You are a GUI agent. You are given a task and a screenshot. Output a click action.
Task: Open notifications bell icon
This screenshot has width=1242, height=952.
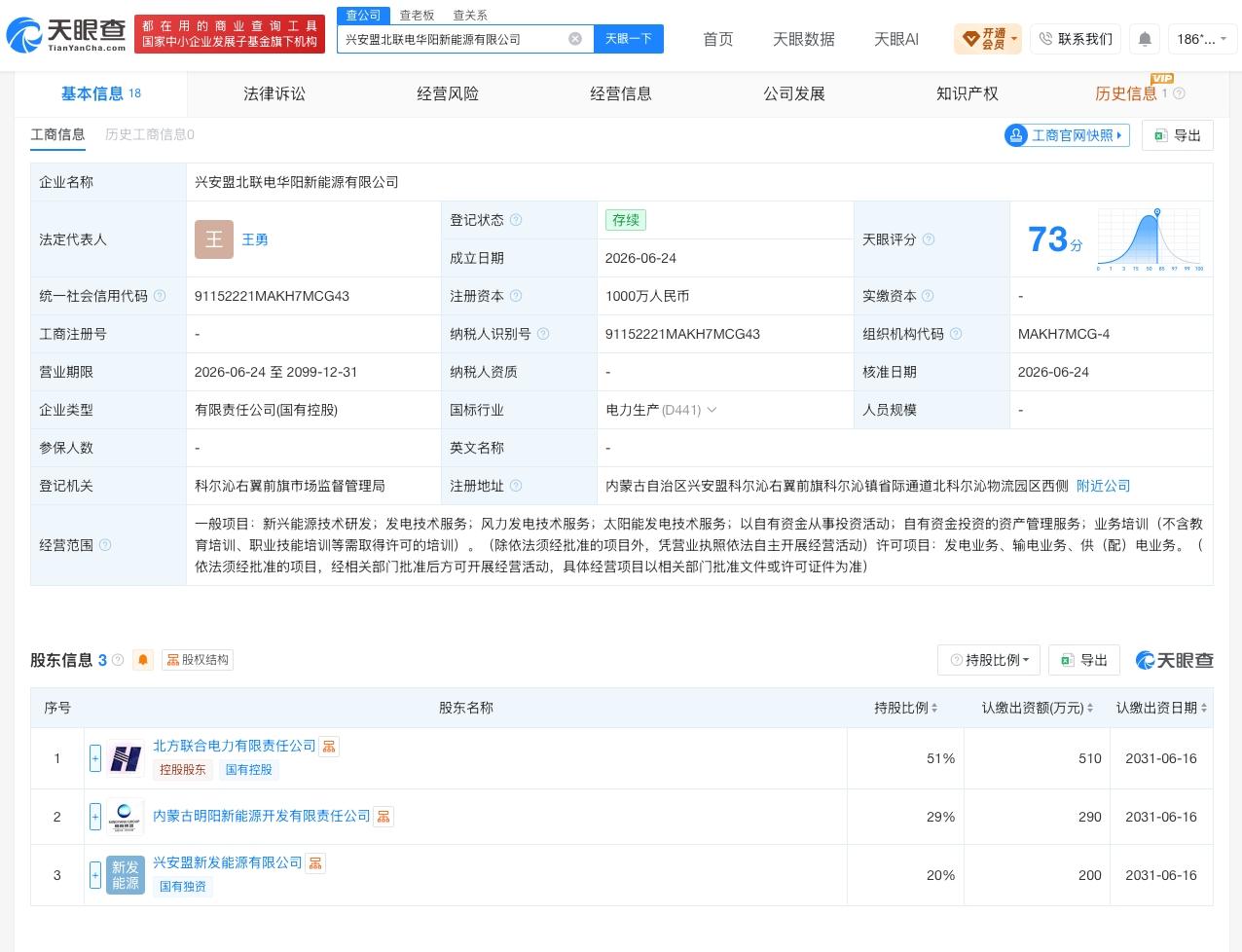point(1145,39)
